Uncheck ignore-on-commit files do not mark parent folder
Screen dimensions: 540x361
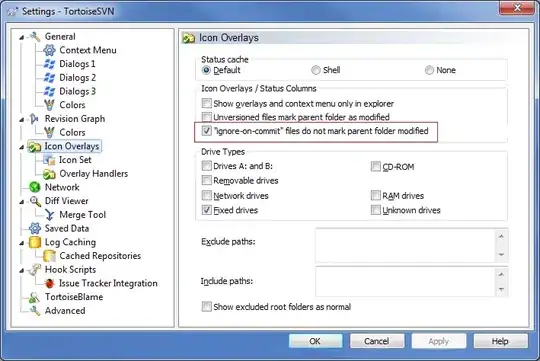click(x=207, y=131)
